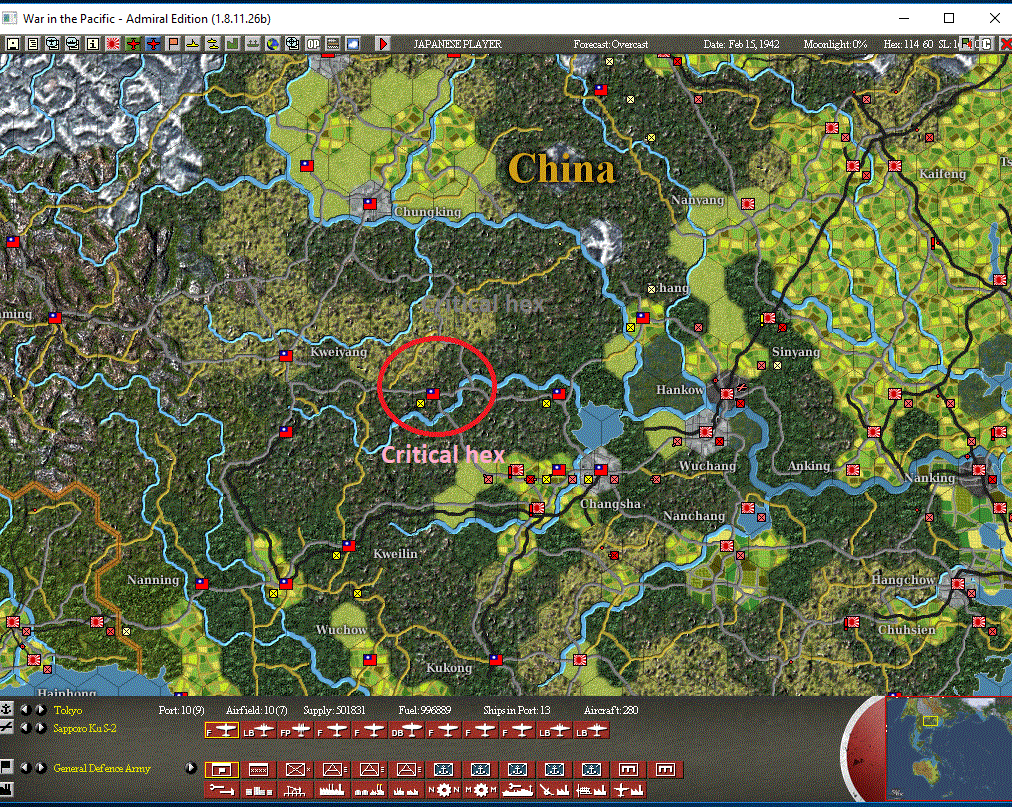
Task: Click the Japanese unit flag at Hankow
Action: pyautogui.click(x=727, y=393)
